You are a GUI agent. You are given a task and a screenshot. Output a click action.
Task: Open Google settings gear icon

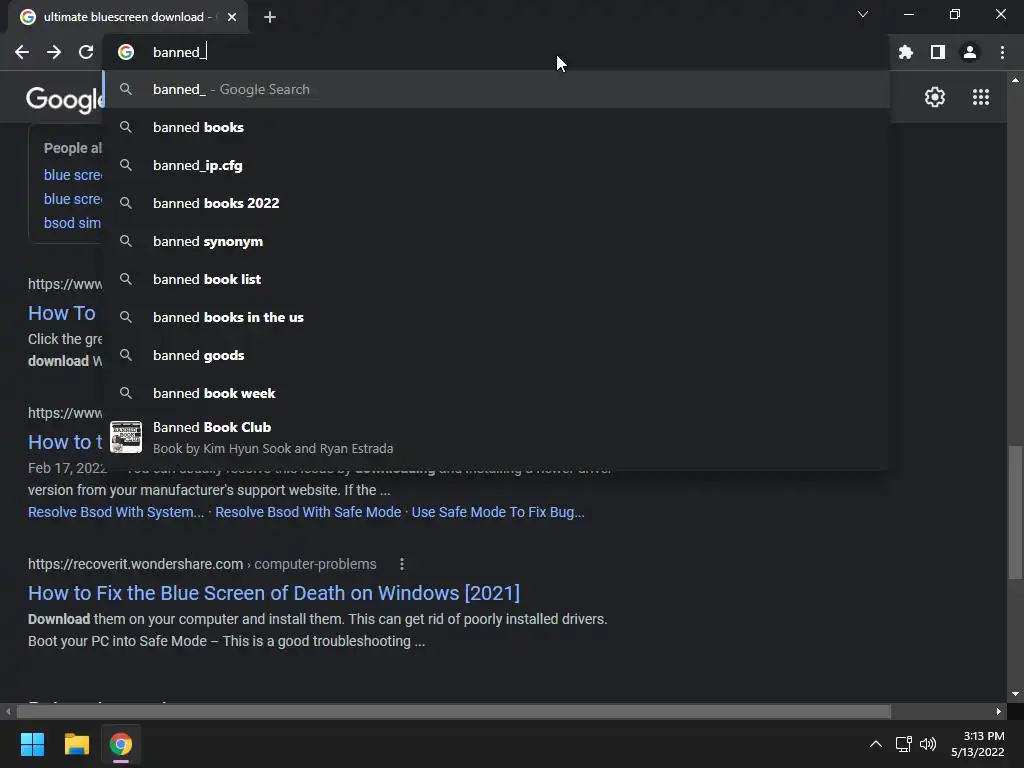935,97
